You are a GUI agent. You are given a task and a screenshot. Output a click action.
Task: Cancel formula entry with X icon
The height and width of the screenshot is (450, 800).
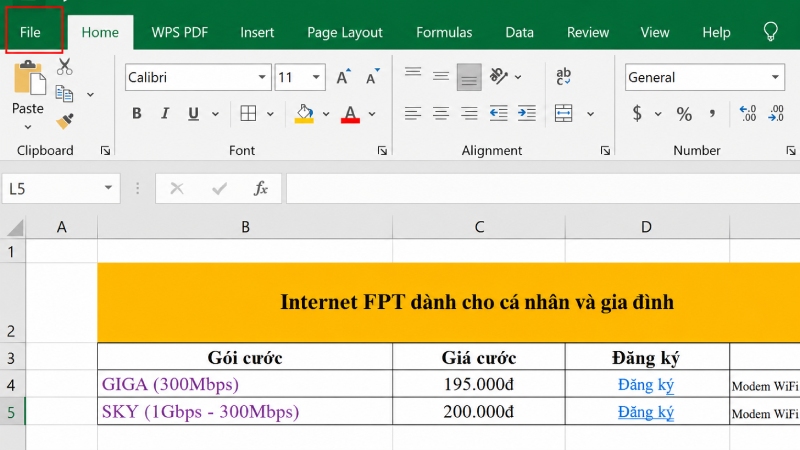[177, 189]
